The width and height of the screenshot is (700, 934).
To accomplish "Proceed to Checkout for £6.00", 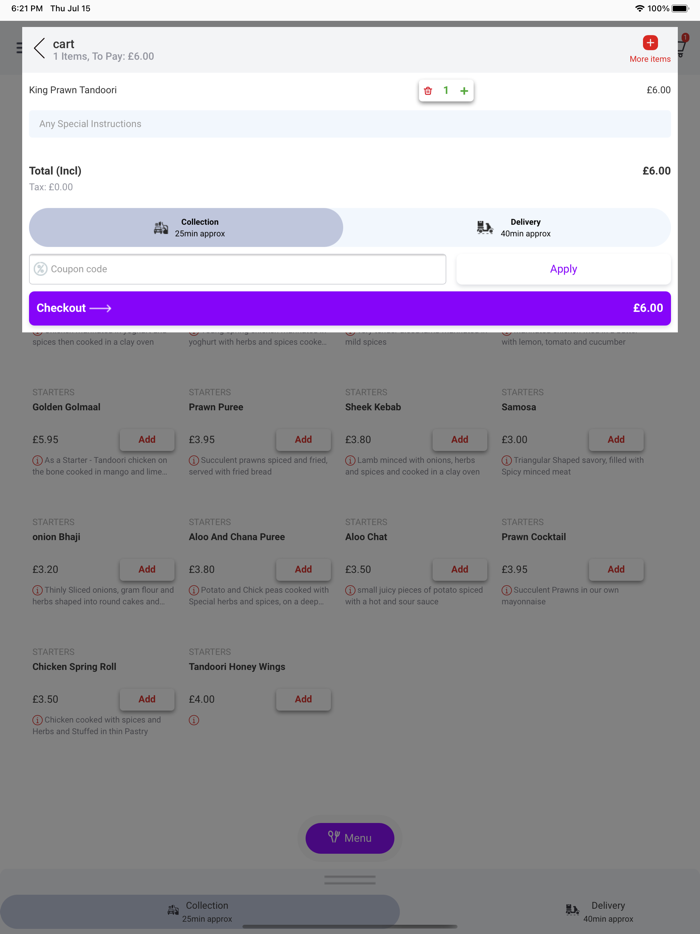I will click(350, 308).
